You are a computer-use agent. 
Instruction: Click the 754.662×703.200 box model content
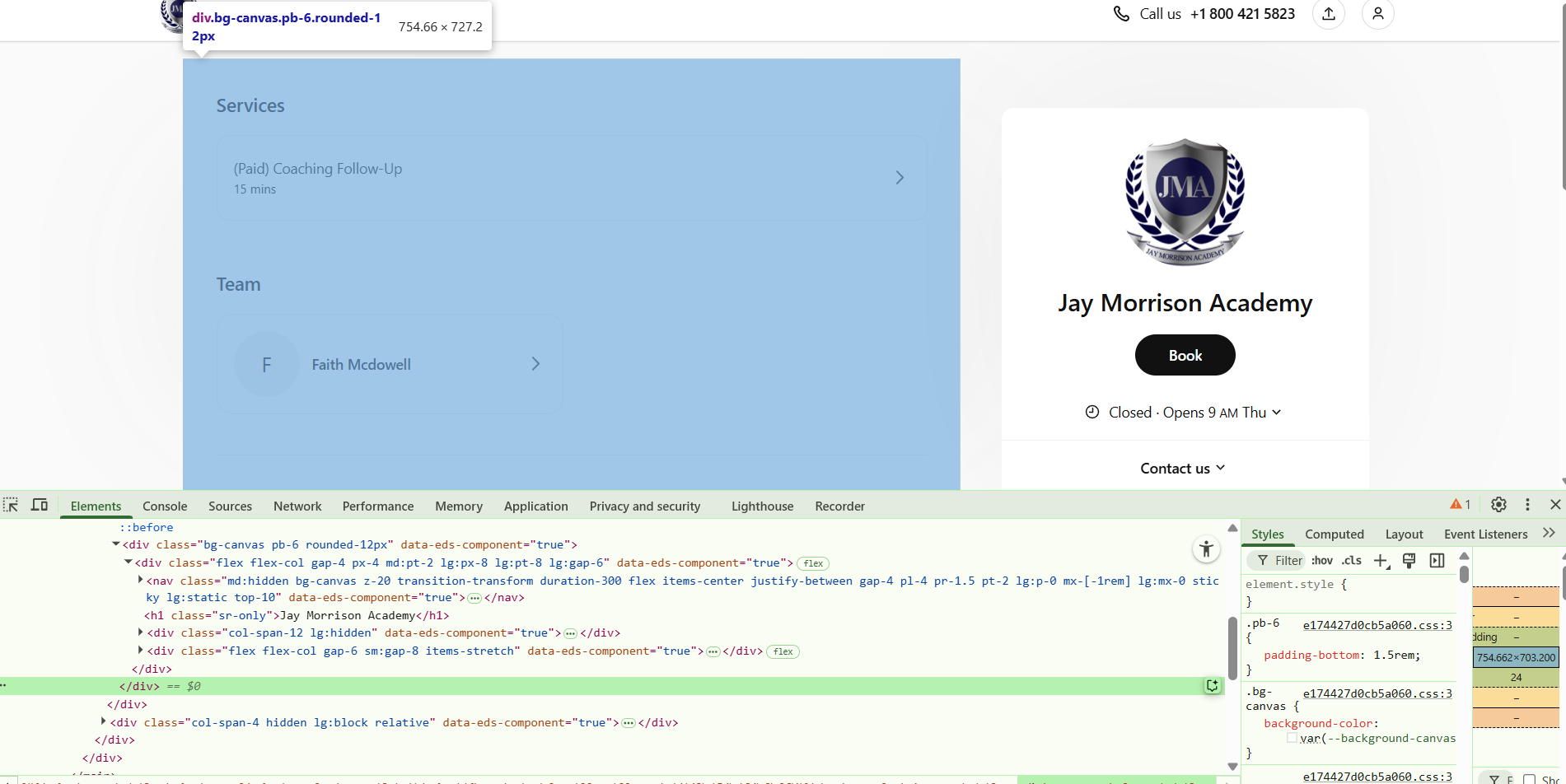(1516, 657)
